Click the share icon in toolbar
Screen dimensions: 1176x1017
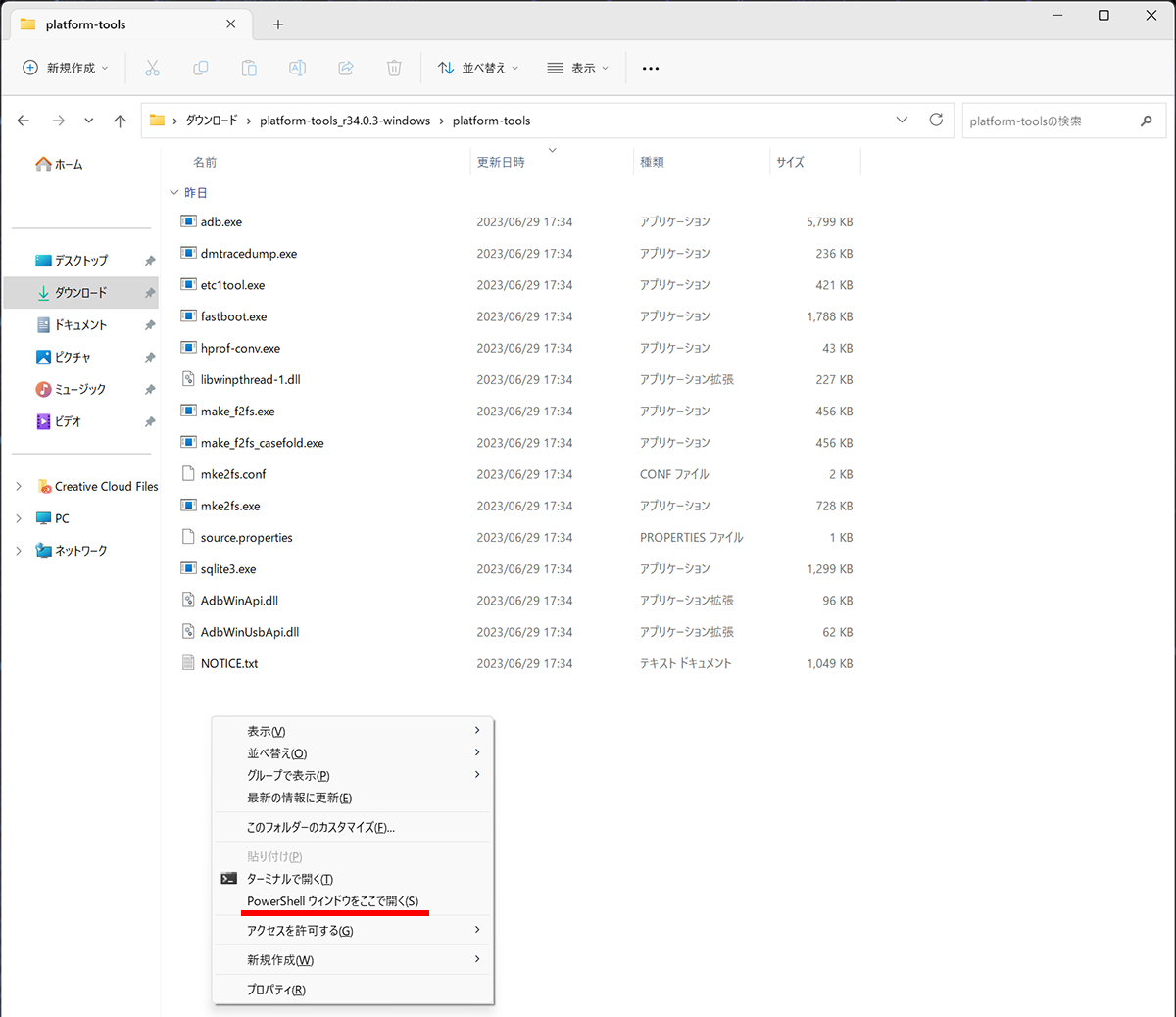pyautogui.click(x=346, y=68)
